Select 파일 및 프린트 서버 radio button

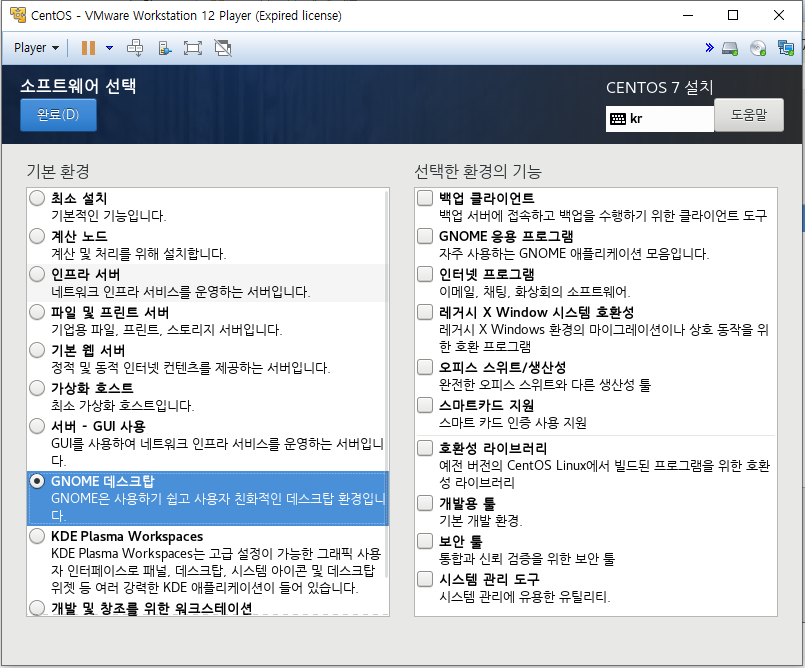(x=37, y=312)
